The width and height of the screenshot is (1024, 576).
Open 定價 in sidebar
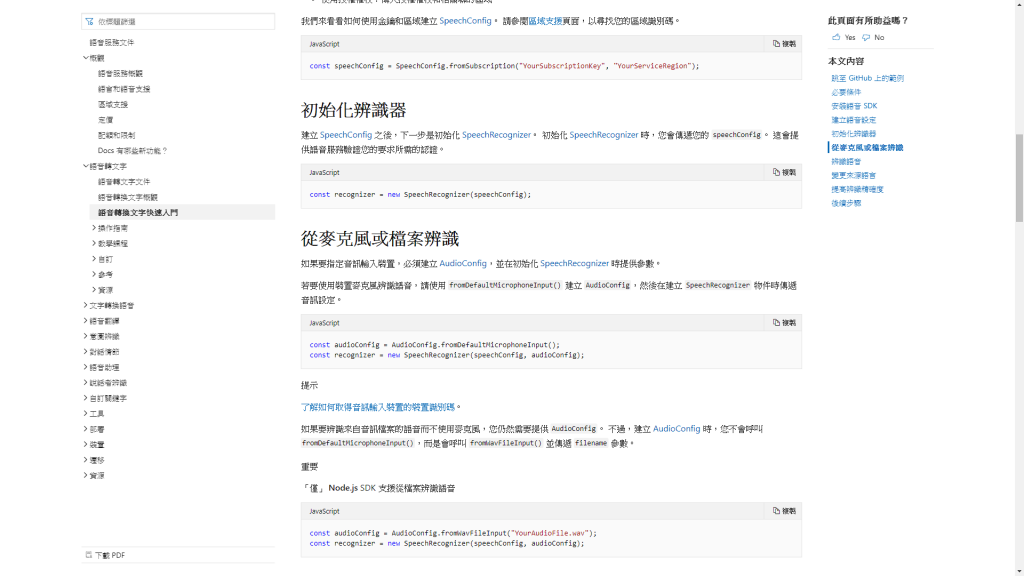[x=105, y=120]
